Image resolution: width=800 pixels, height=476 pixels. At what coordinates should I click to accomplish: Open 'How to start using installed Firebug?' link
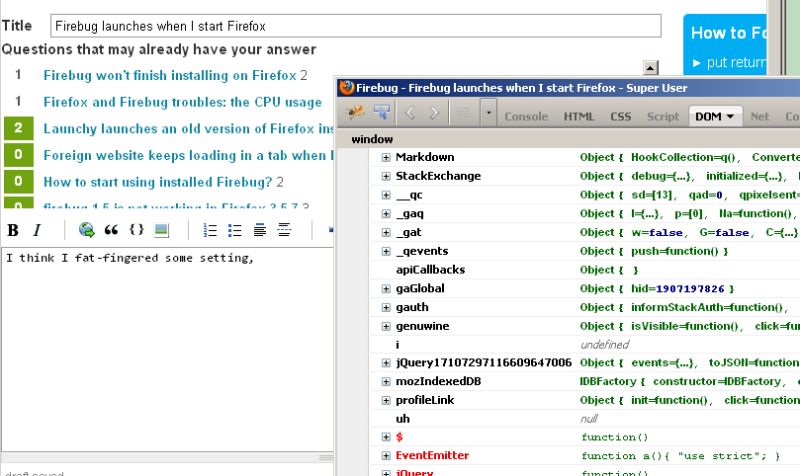click(158, 182)
